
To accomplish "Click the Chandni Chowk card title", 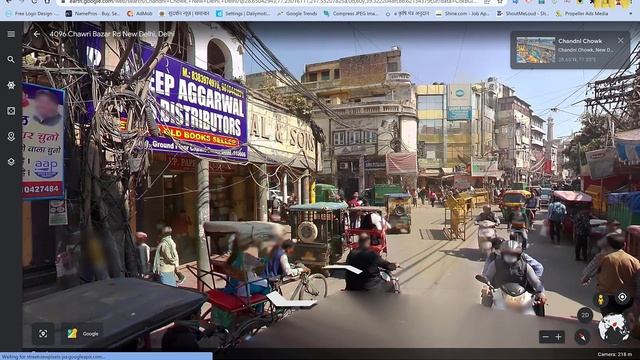I will coord(580,41).
